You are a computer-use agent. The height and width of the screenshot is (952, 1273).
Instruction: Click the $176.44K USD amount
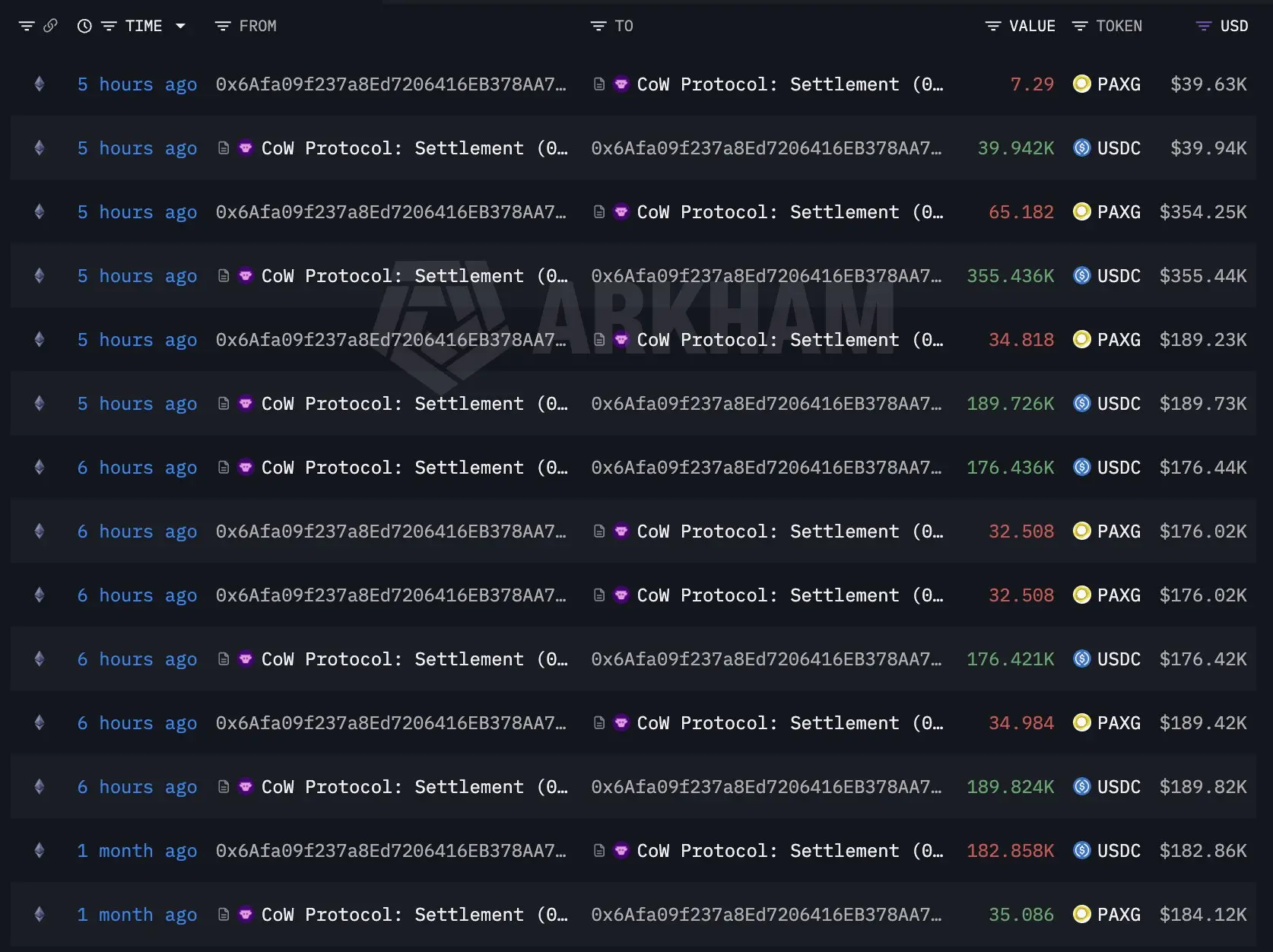(x=1203, y=468)
